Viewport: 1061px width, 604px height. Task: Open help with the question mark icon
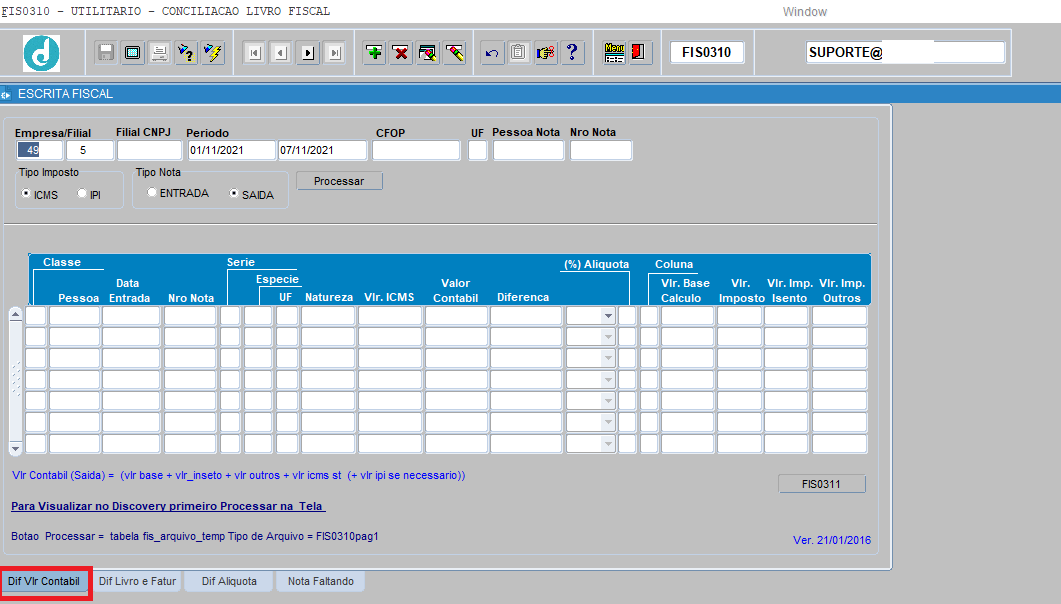(572, 53)
